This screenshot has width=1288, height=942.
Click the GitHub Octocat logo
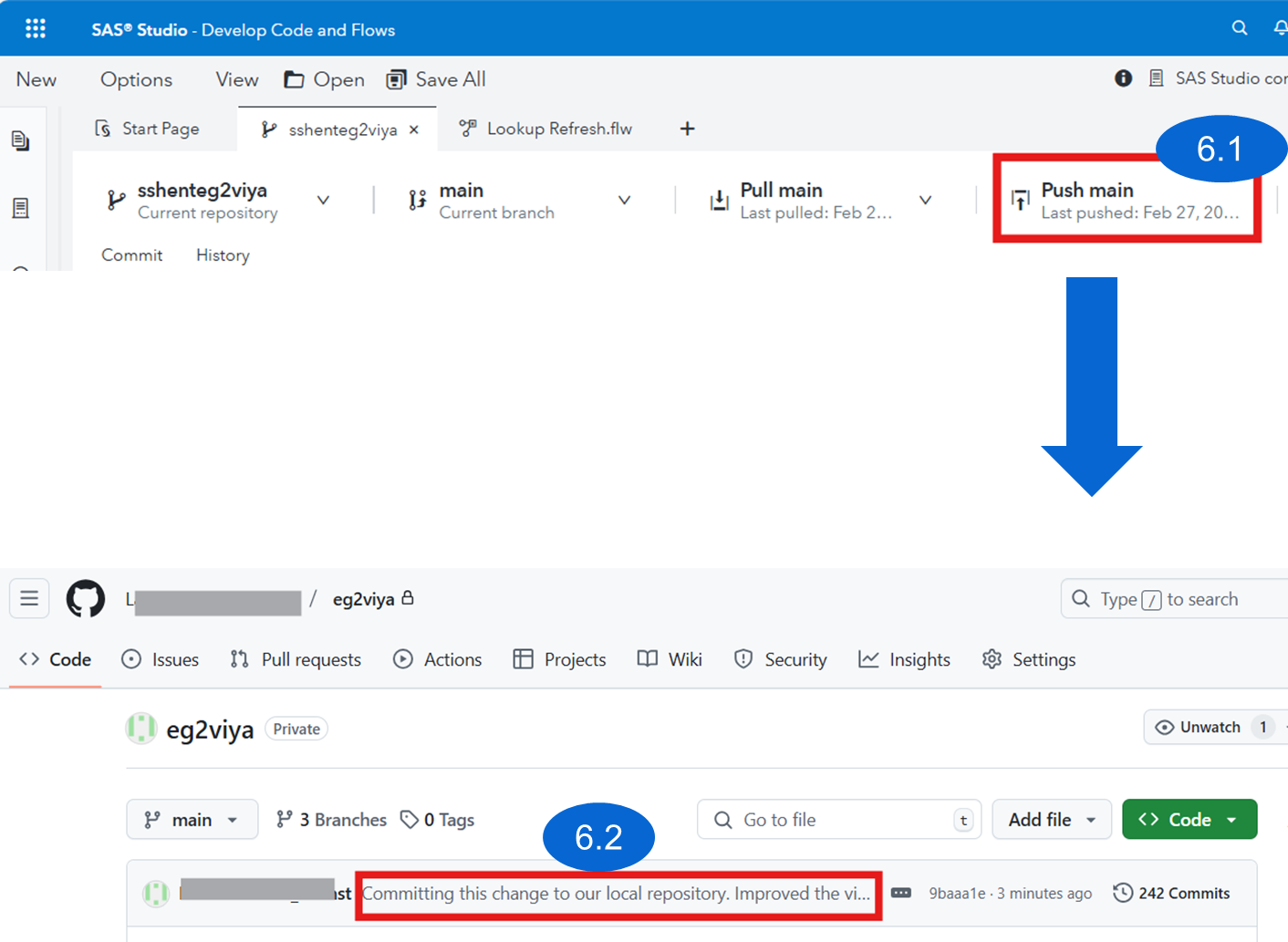tap(85, 598)
